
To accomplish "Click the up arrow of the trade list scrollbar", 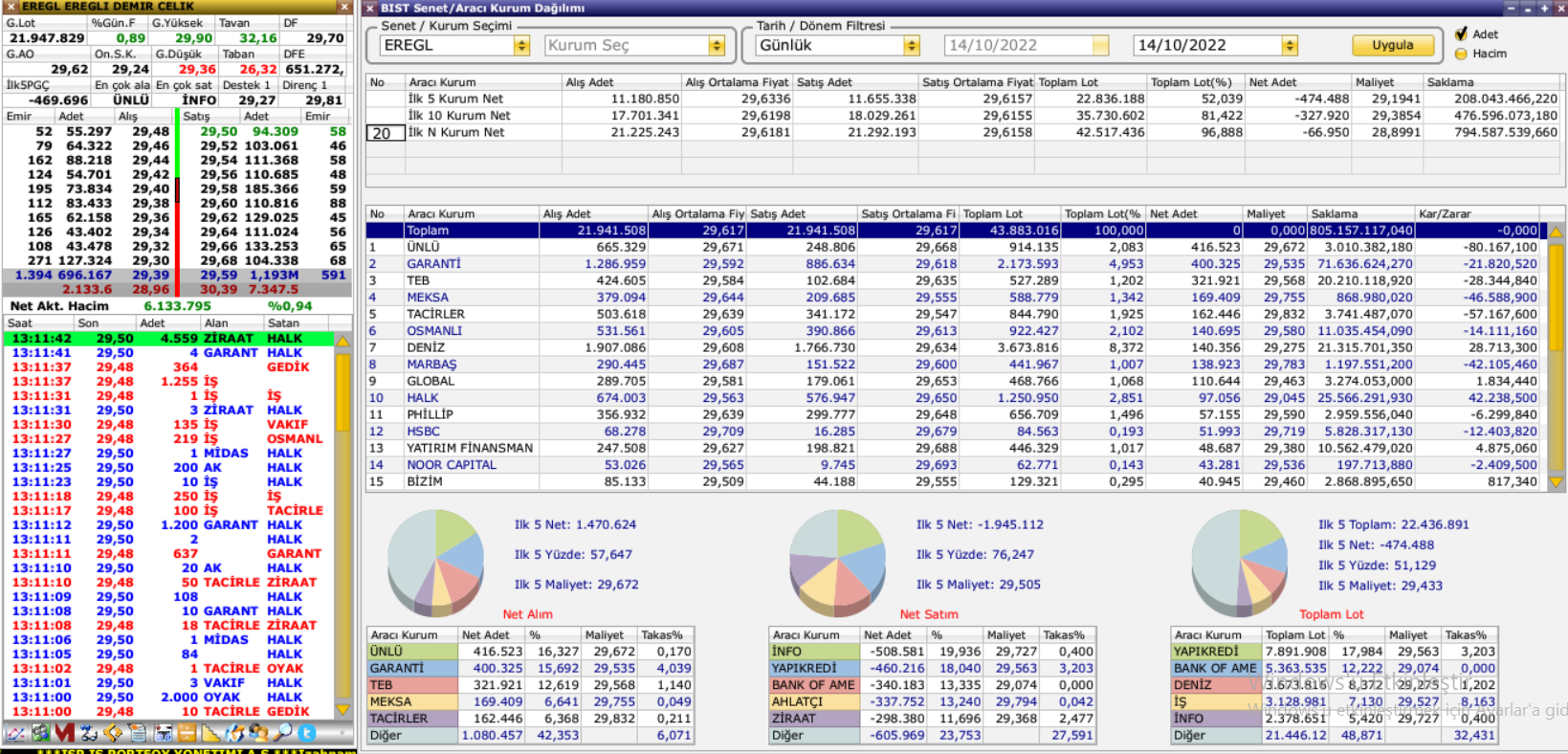I will tap(343, 340).
